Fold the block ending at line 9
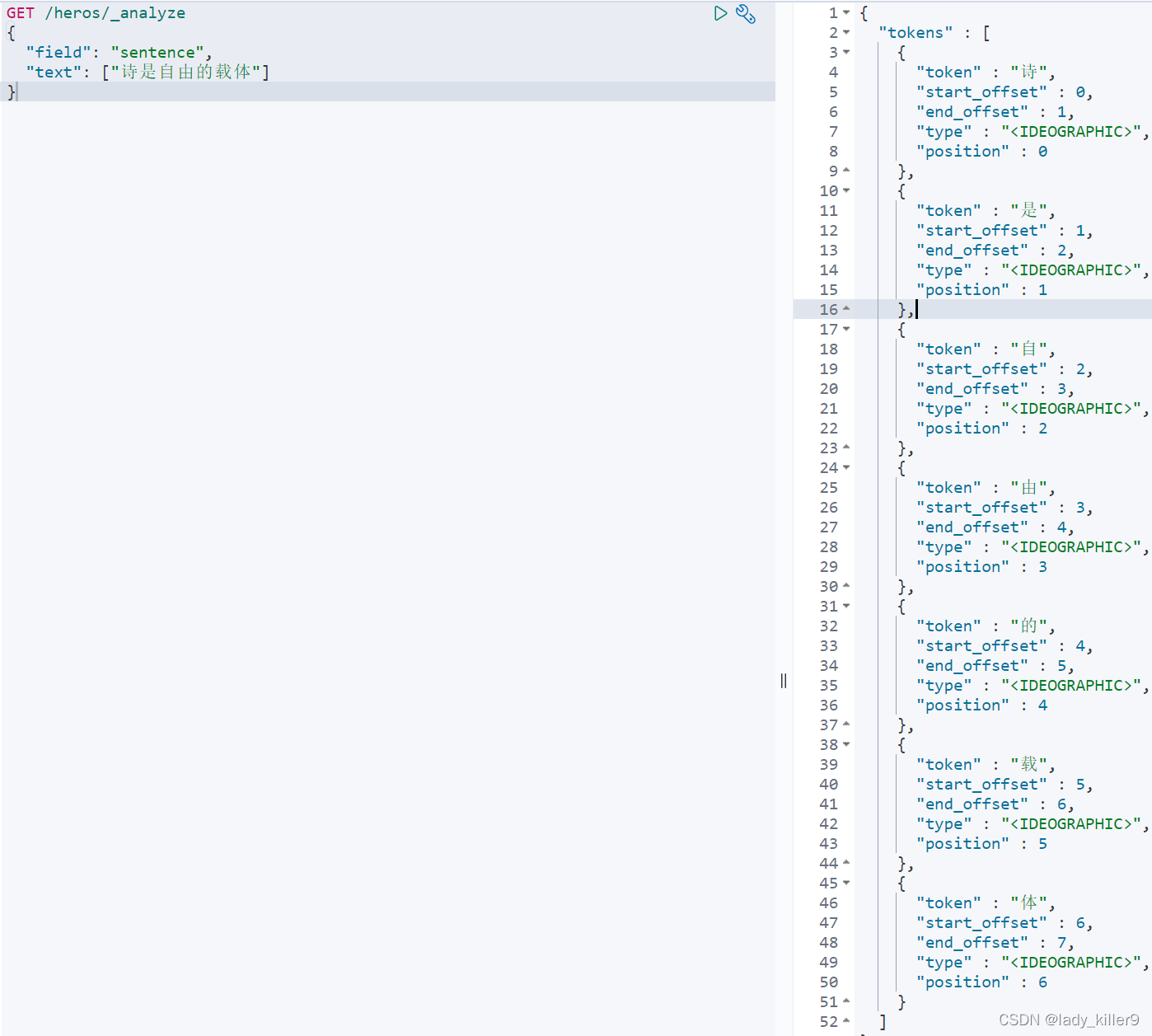The width and height of the screenshot is (1152, 1036). 846,171
